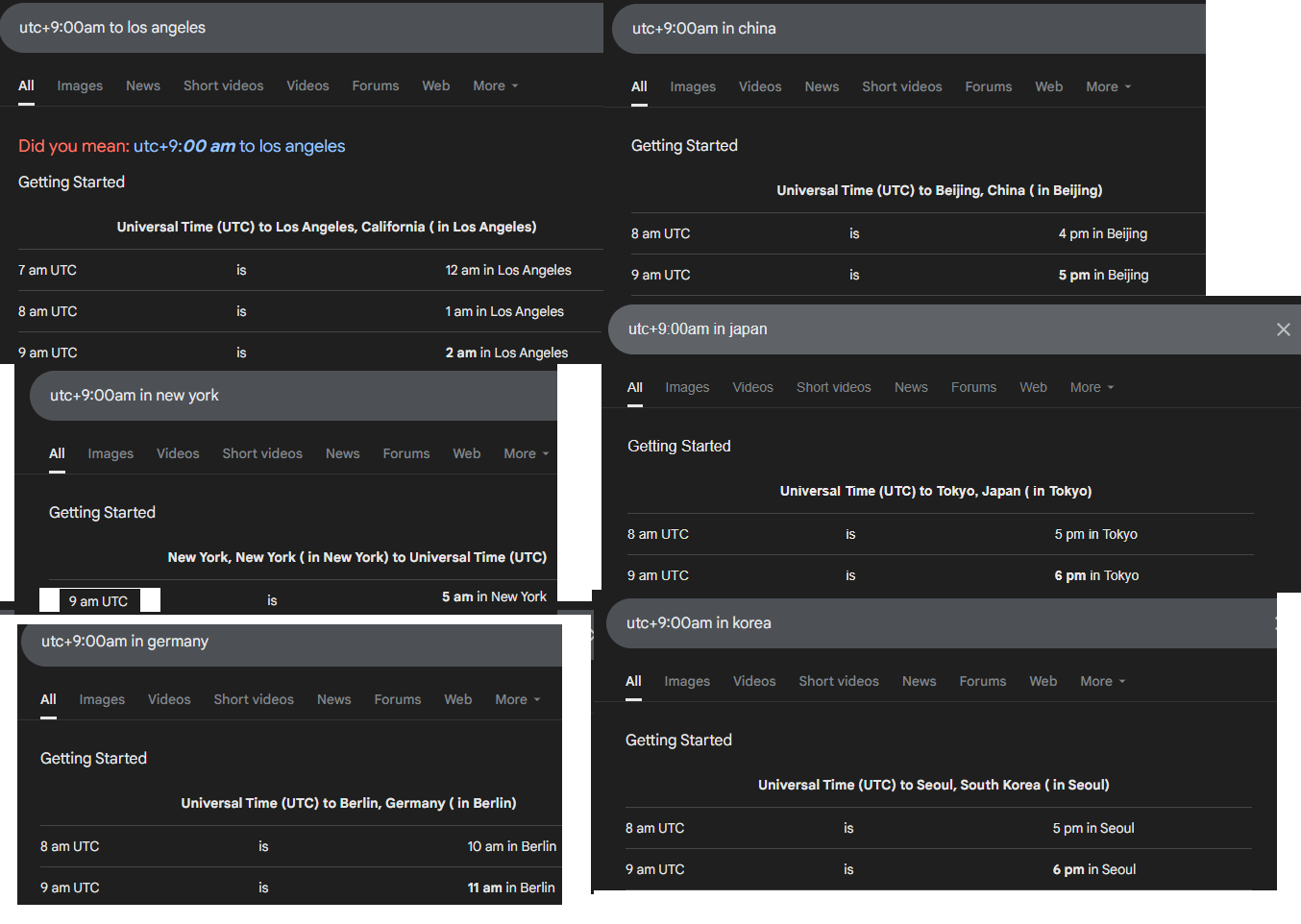The height and width of the screenshot is (924, 1301).
Task: Focus the 'utc+9:00am in china' search box
Action: [909, 29]
